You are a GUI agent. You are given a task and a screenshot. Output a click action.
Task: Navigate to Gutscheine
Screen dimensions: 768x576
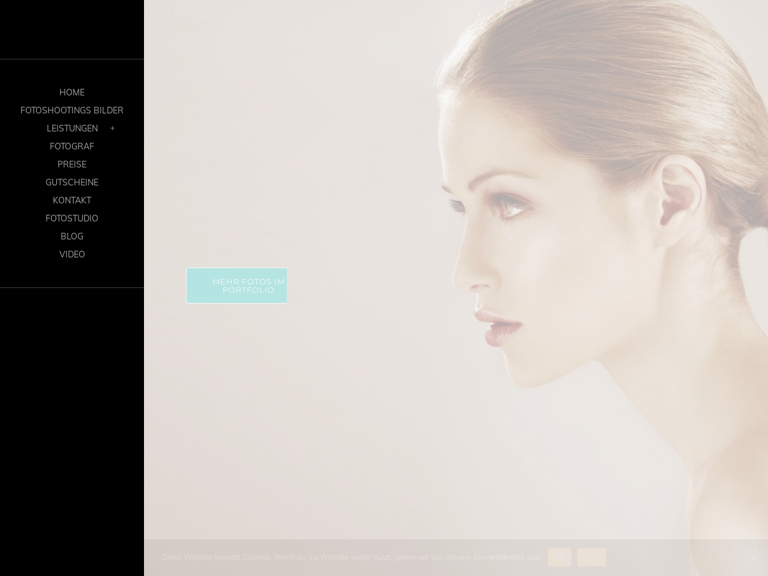(x=72, y=183)
